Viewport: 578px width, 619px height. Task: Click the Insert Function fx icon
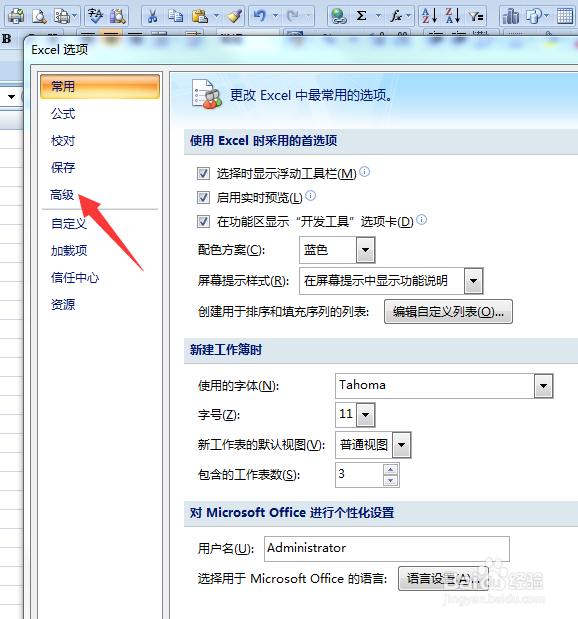396,16
